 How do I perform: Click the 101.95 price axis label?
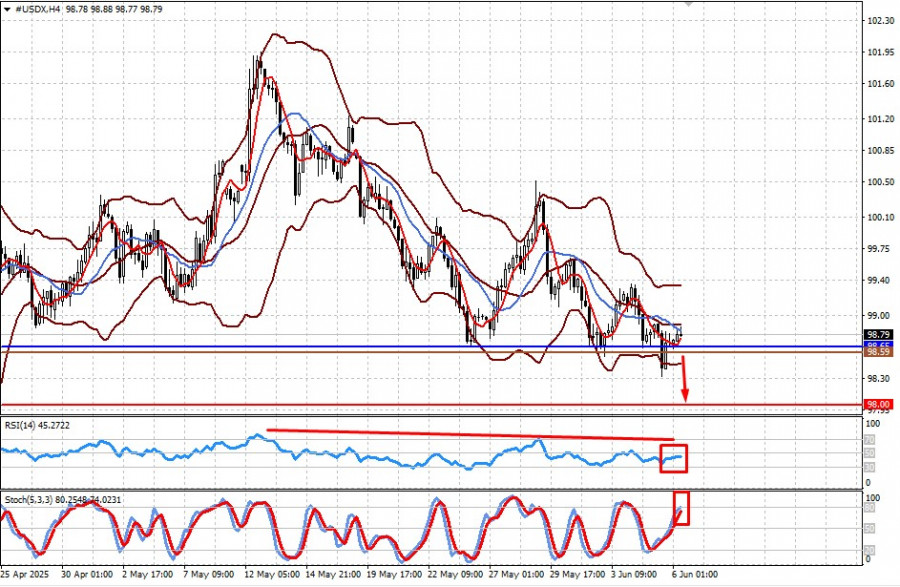[x=880, y=52]
